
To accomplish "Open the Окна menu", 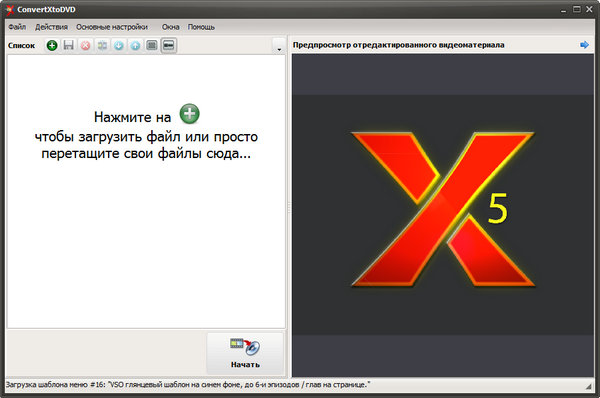I will point(171,27).
